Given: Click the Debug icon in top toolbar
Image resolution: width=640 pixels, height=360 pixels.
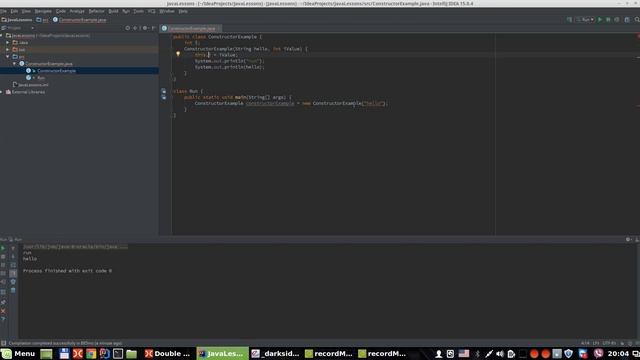Looking at the screenshot, I should pyautogui.click(x=608, y=20).
